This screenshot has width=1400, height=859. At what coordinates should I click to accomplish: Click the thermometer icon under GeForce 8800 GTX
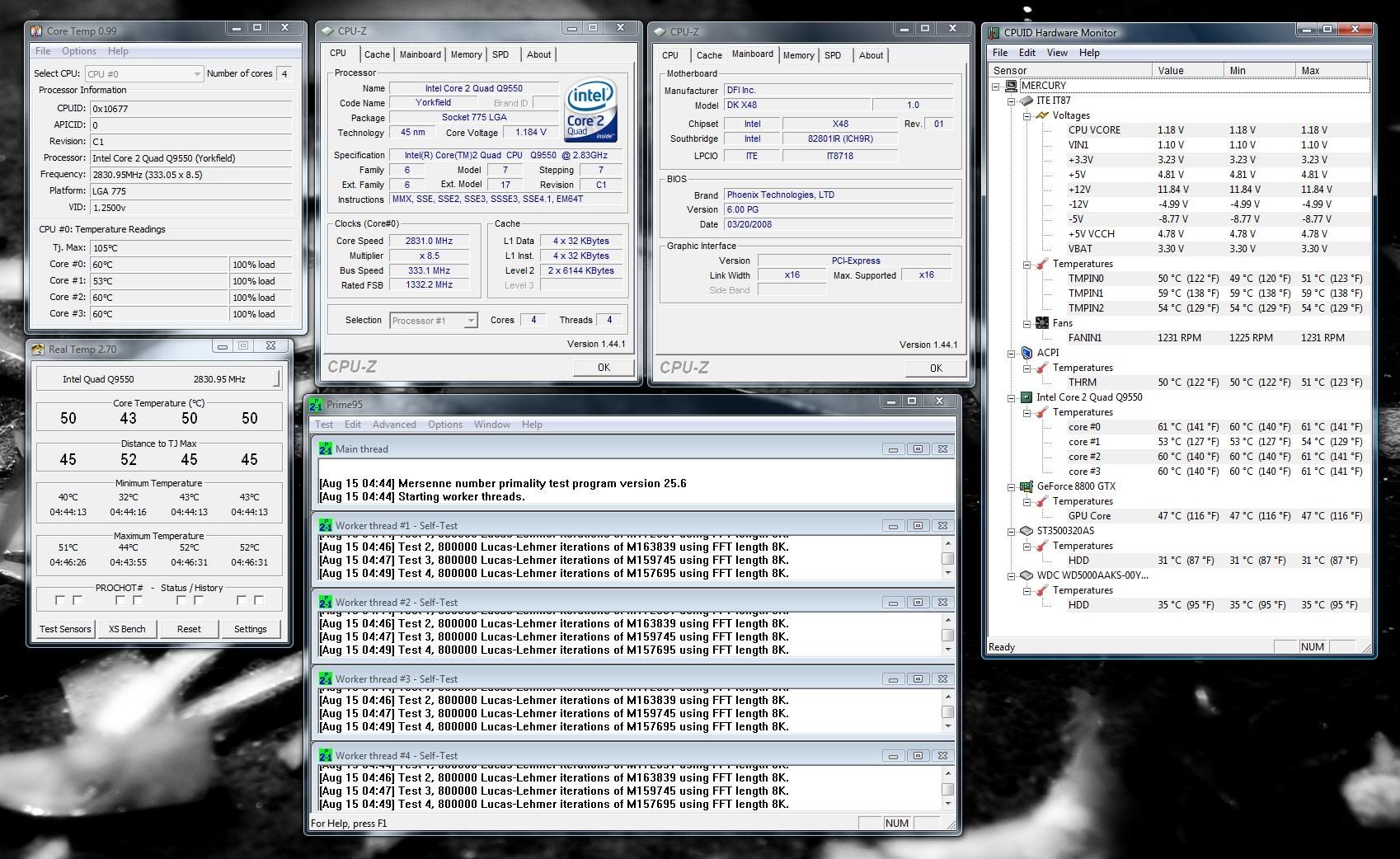1042,501
